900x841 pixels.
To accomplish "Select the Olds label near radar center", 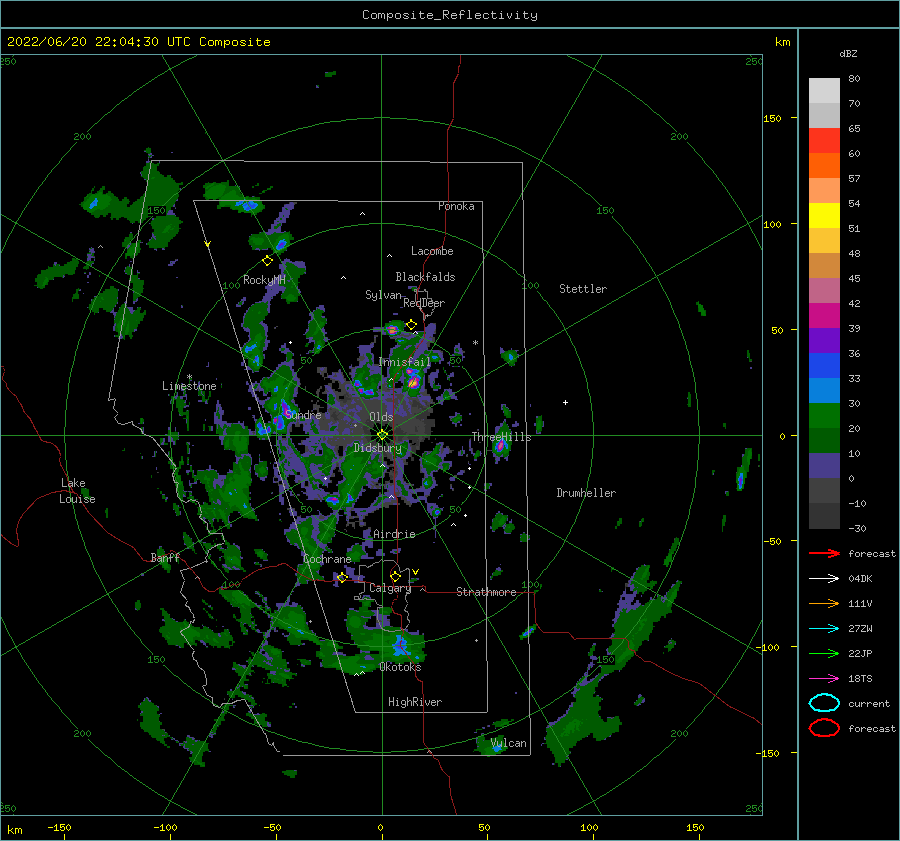I will pyautogui.click(x=381, y=417).
